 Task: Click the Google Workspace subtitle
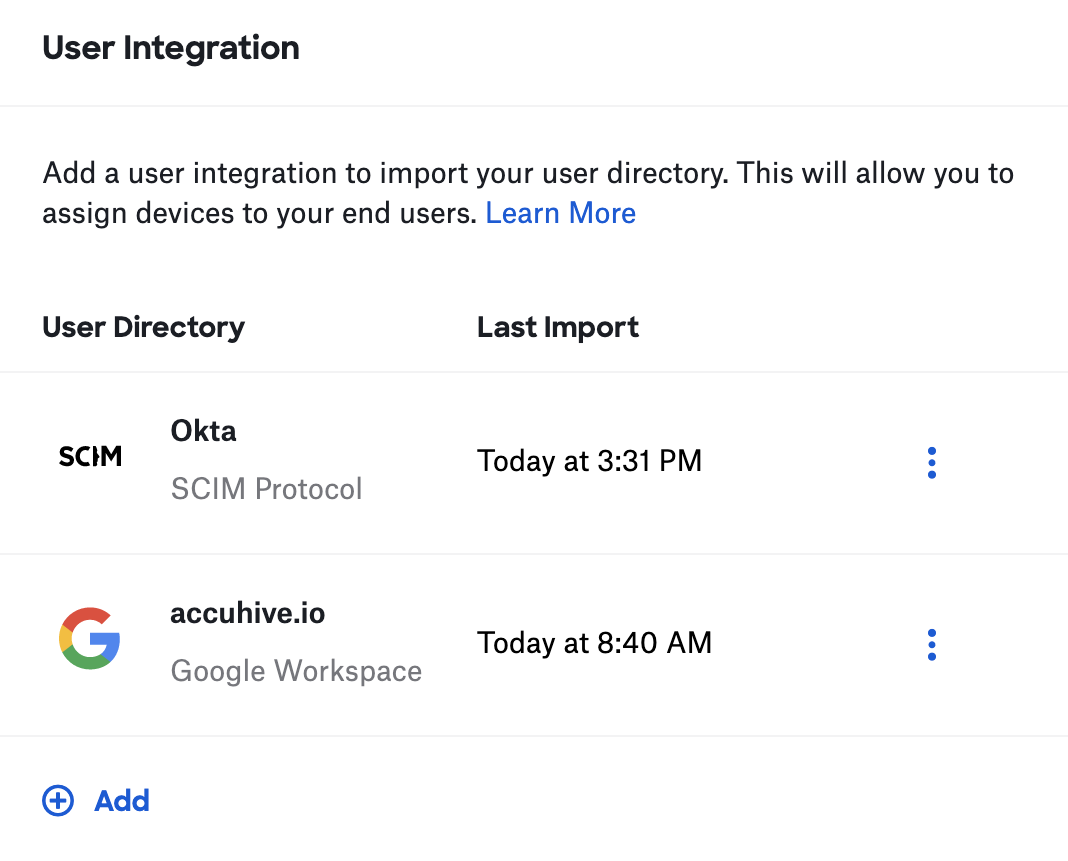pyautogui.click(x=296, y=670)
